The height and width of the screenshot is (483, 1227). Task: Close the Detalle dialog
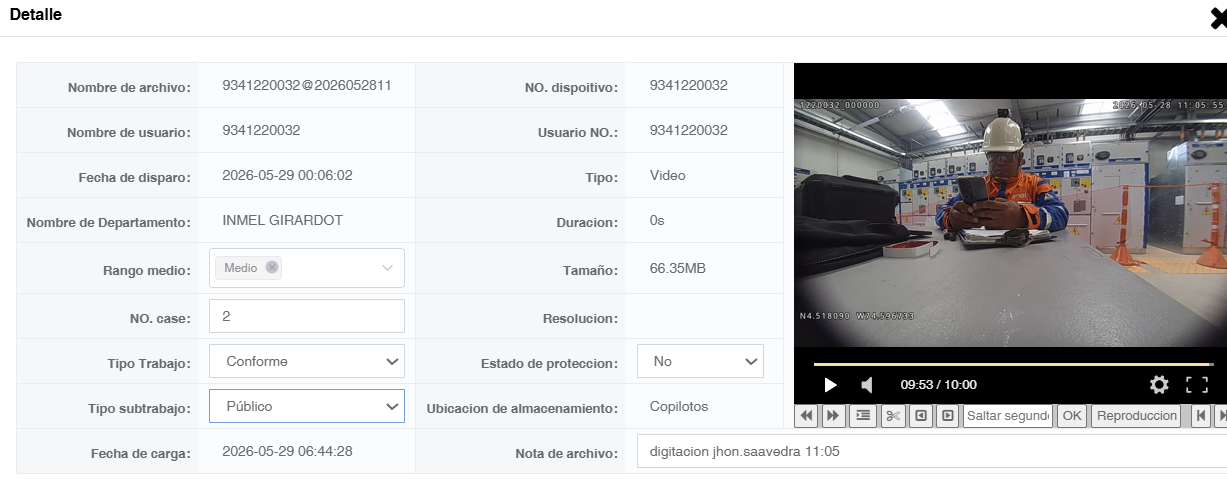[1218, 17]
